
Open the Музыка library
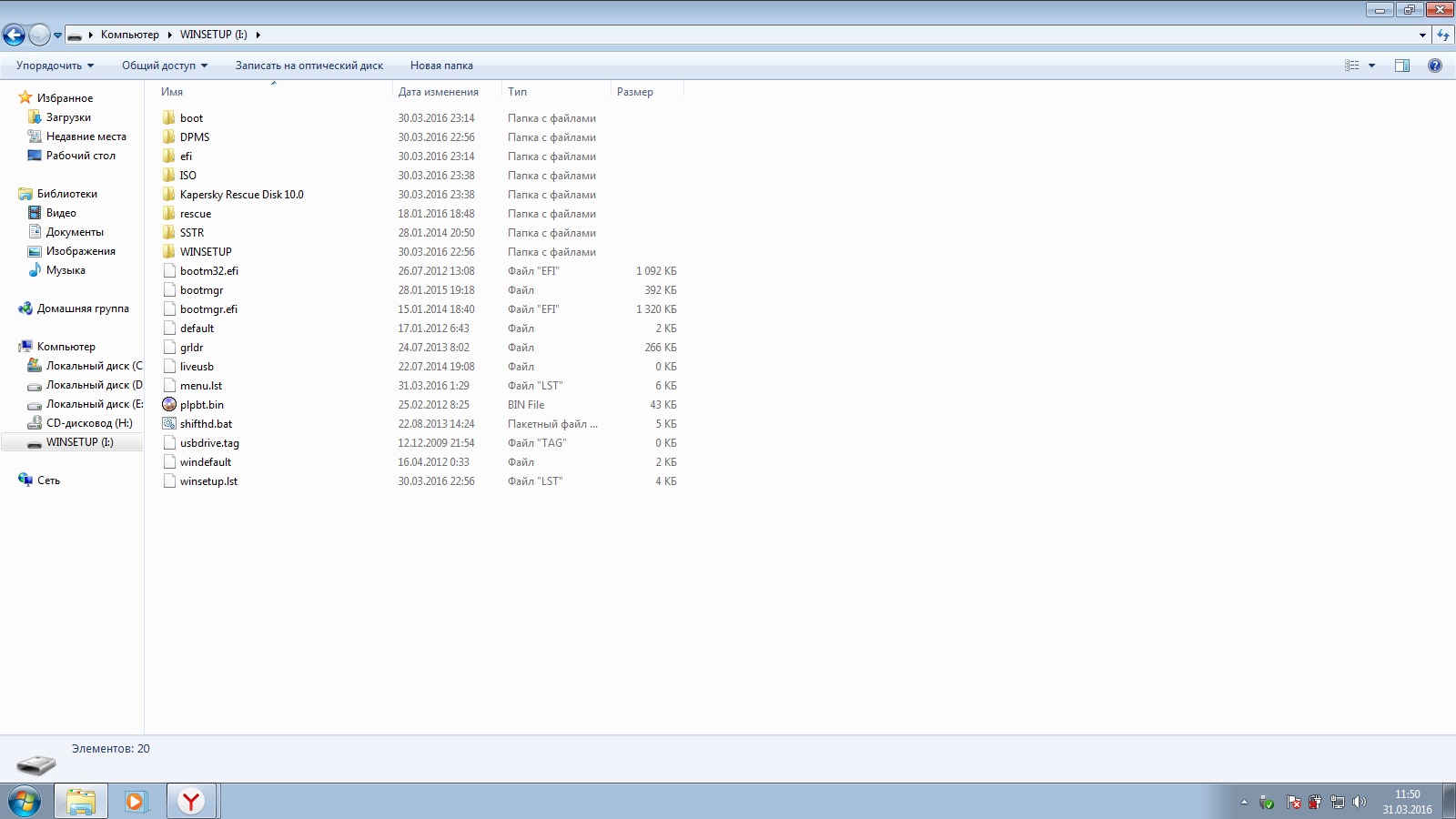(x=66, y=270)
